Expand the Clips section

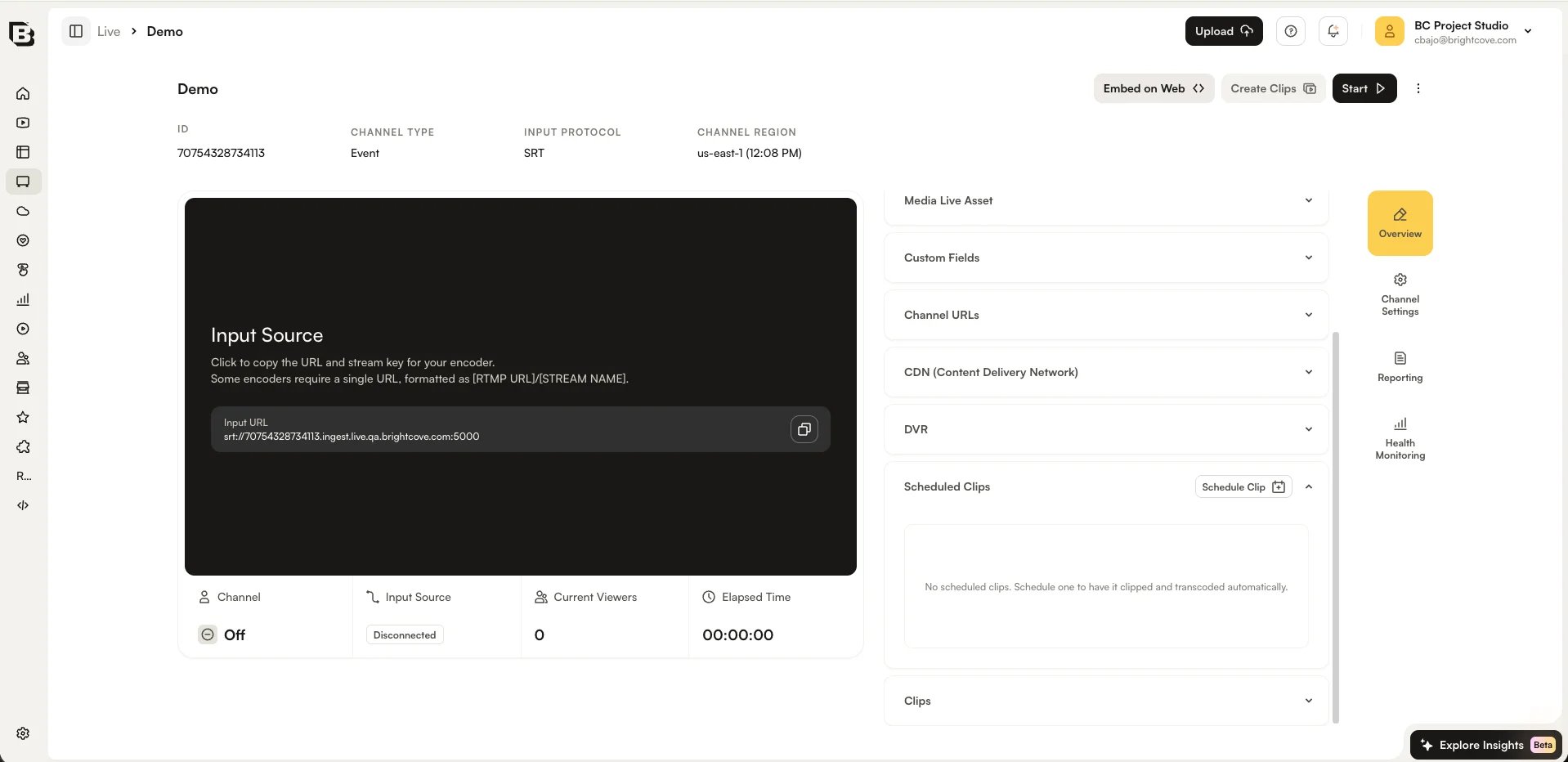click(x=1106, y=701)
